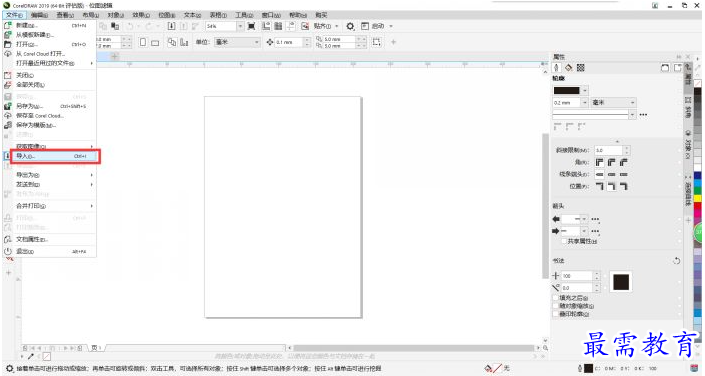Click line style settings ellipsis button

click(x=643, y=115)
